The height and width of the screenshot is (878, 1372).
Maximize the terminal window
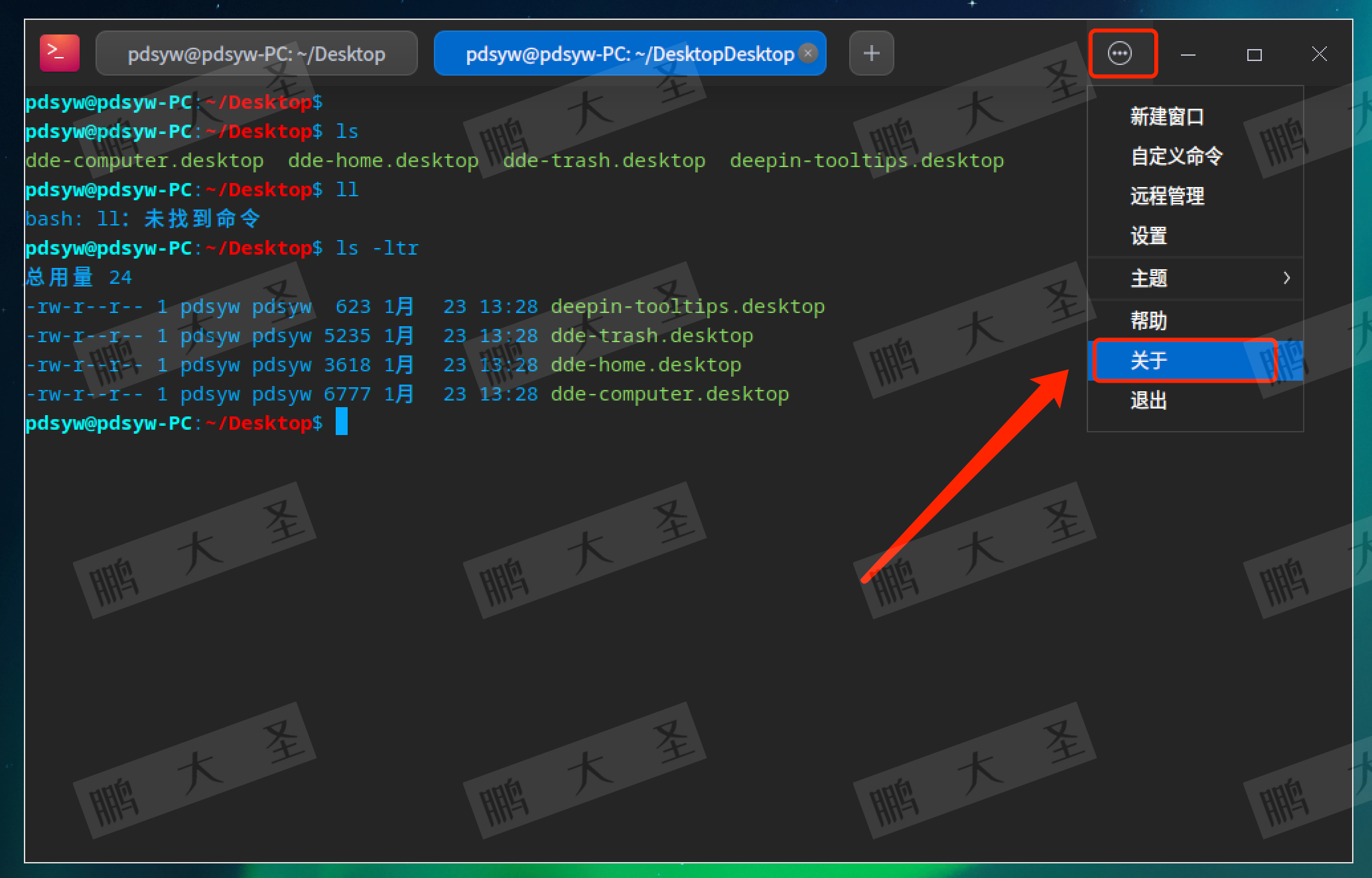point(1254,54)
